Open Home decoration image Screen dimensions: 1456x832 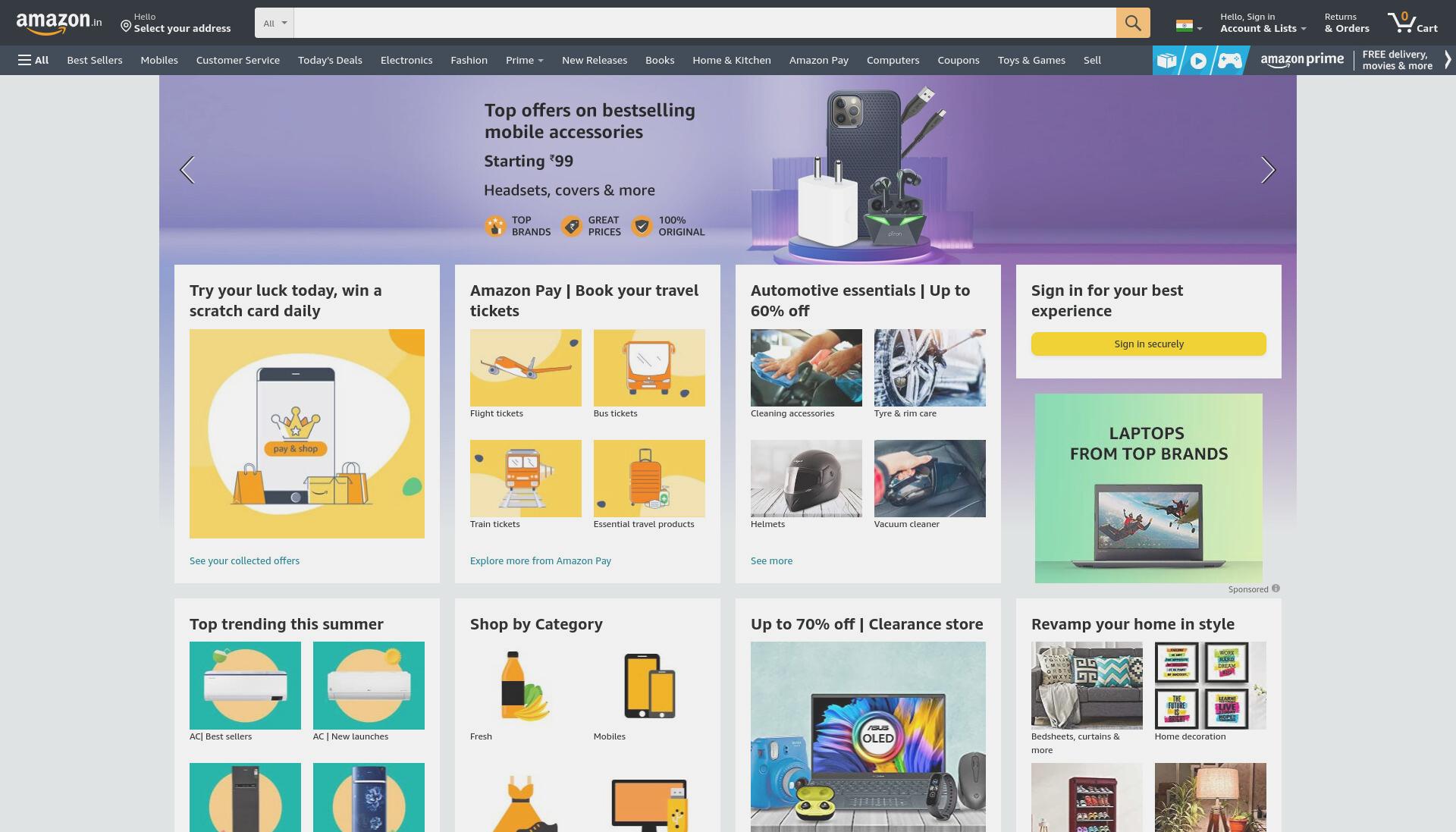1210,686
